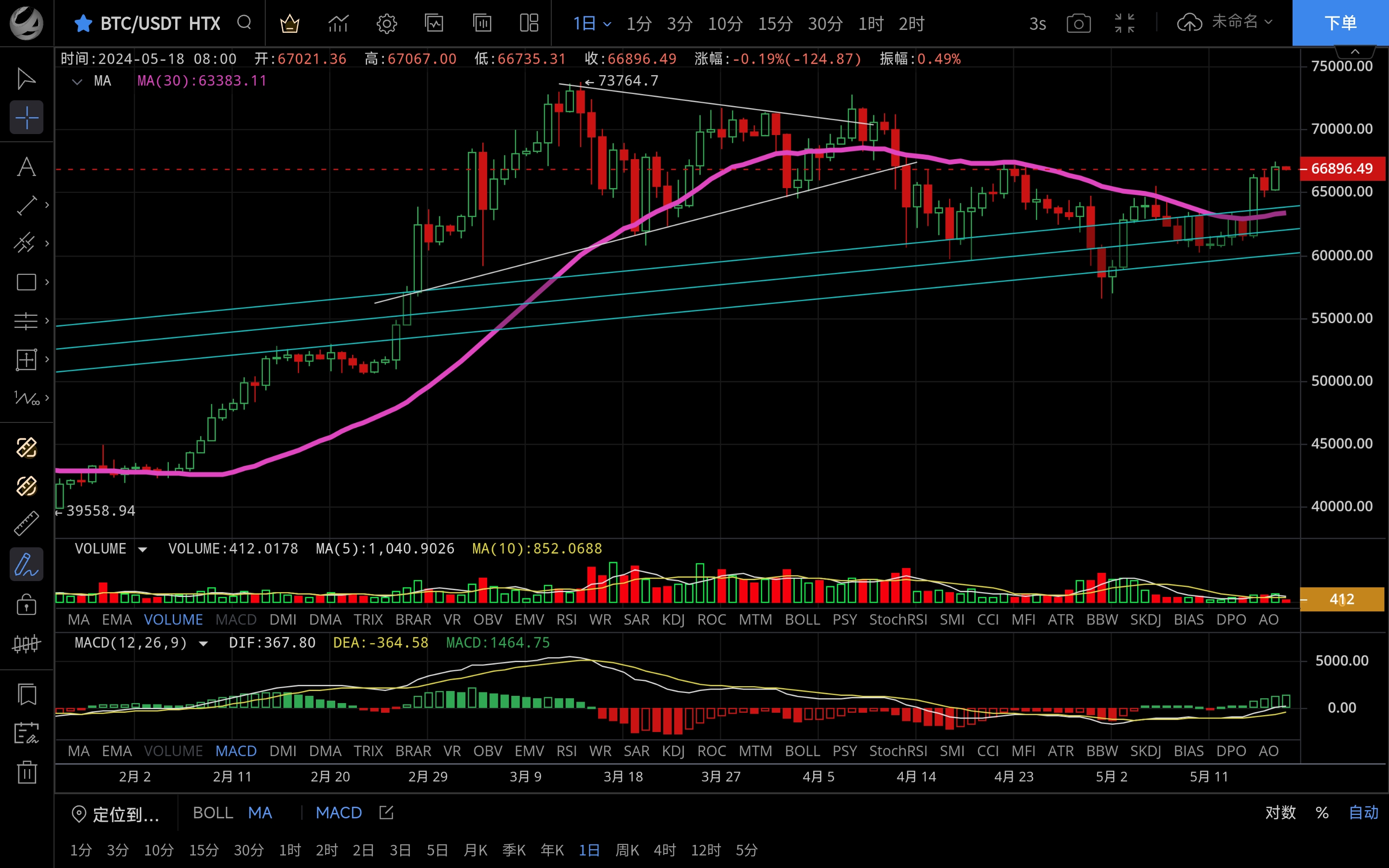Select the text annotation tool
This screenshot has width=1389, height=868.
coord(27,167)
